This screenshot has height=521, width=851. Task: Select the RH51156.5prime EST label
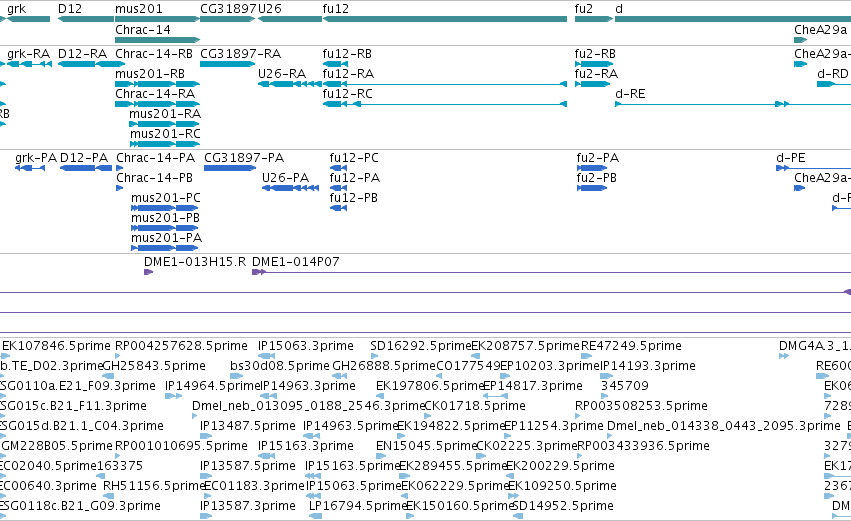(x=154, y=487)
